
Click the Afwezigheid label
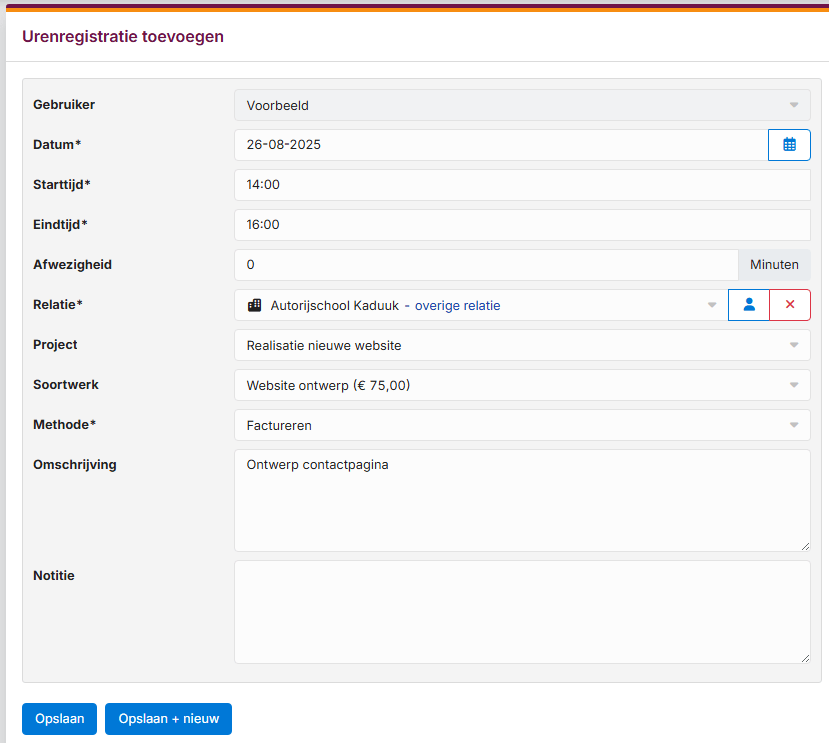(72, 264)
